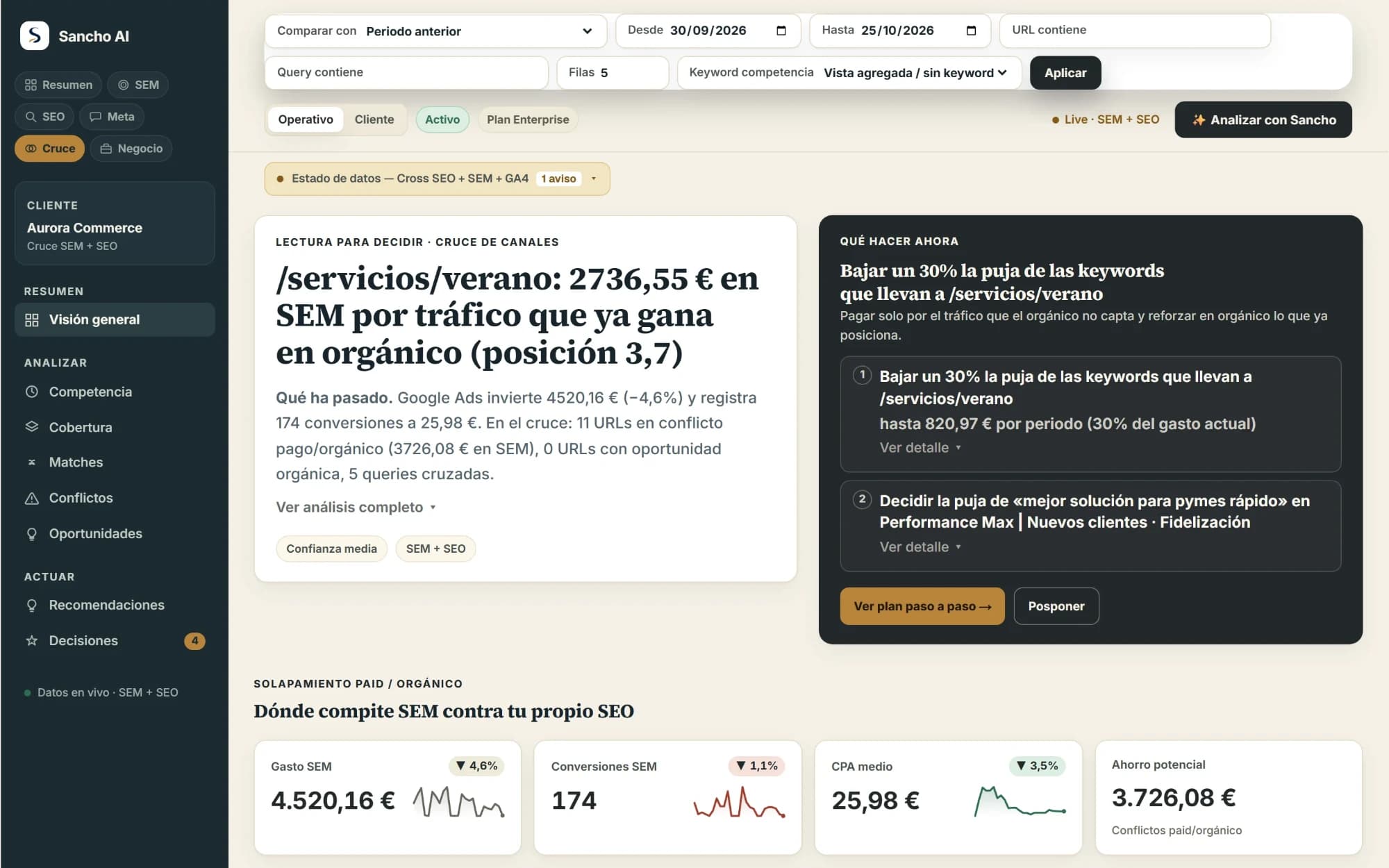Click the Confianza media tag
This screenshot has width=1389, height=868.
pos(331,549)
